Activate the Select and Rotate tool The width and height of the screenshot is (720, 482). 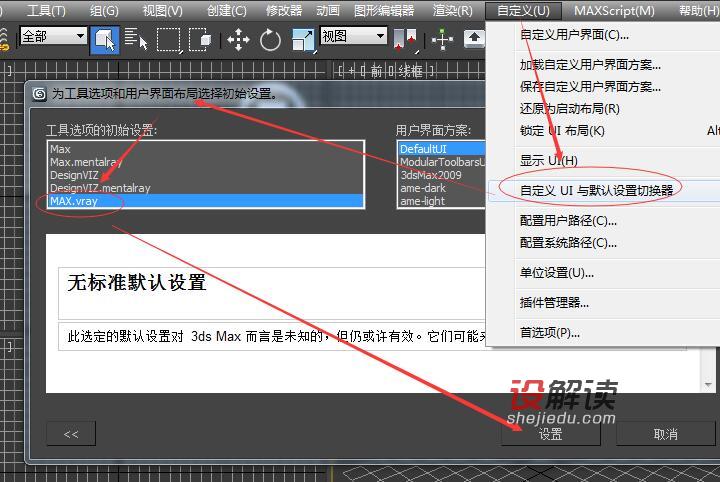coord(270,39)
